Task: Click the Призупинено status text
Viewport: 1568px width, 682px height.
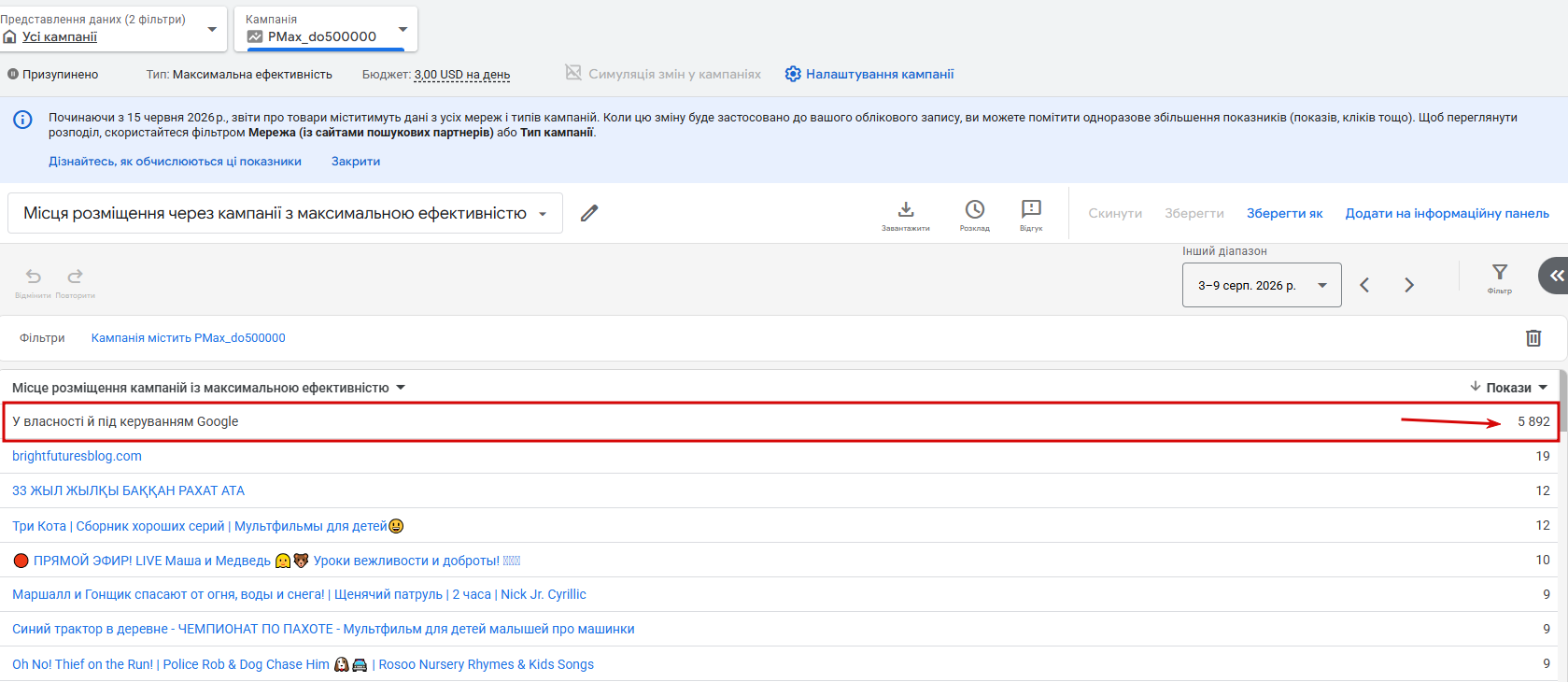Action: 60,75
